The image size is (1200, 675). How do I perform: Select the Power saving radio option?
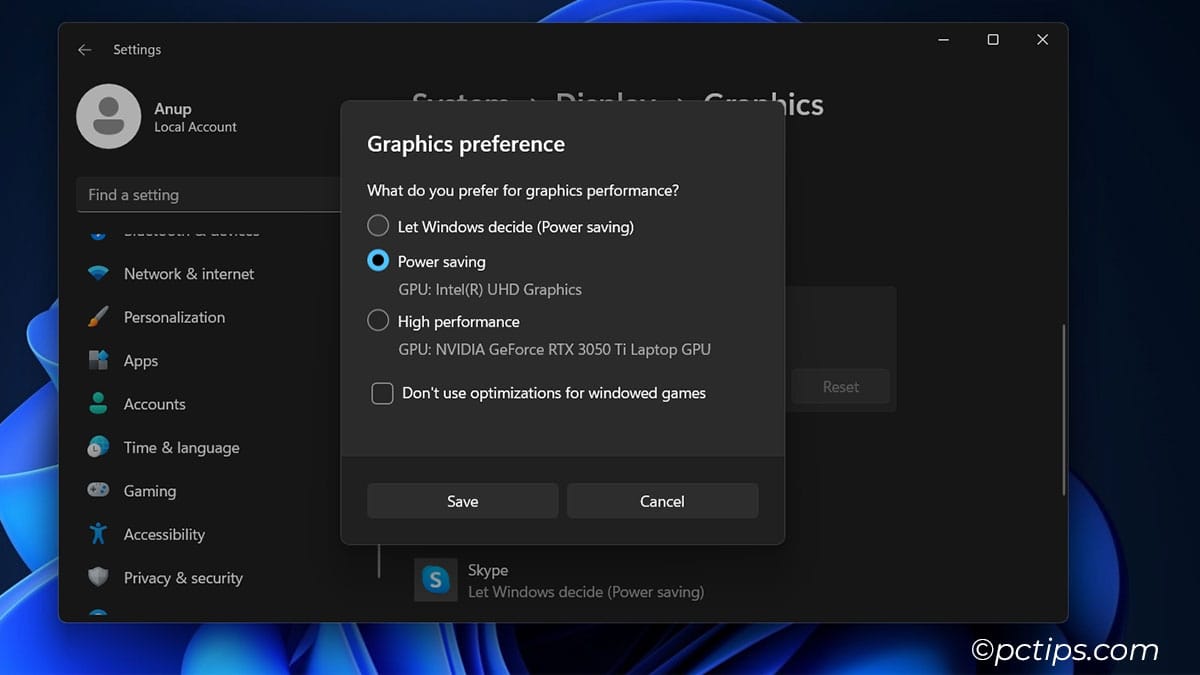coord(378,261)
